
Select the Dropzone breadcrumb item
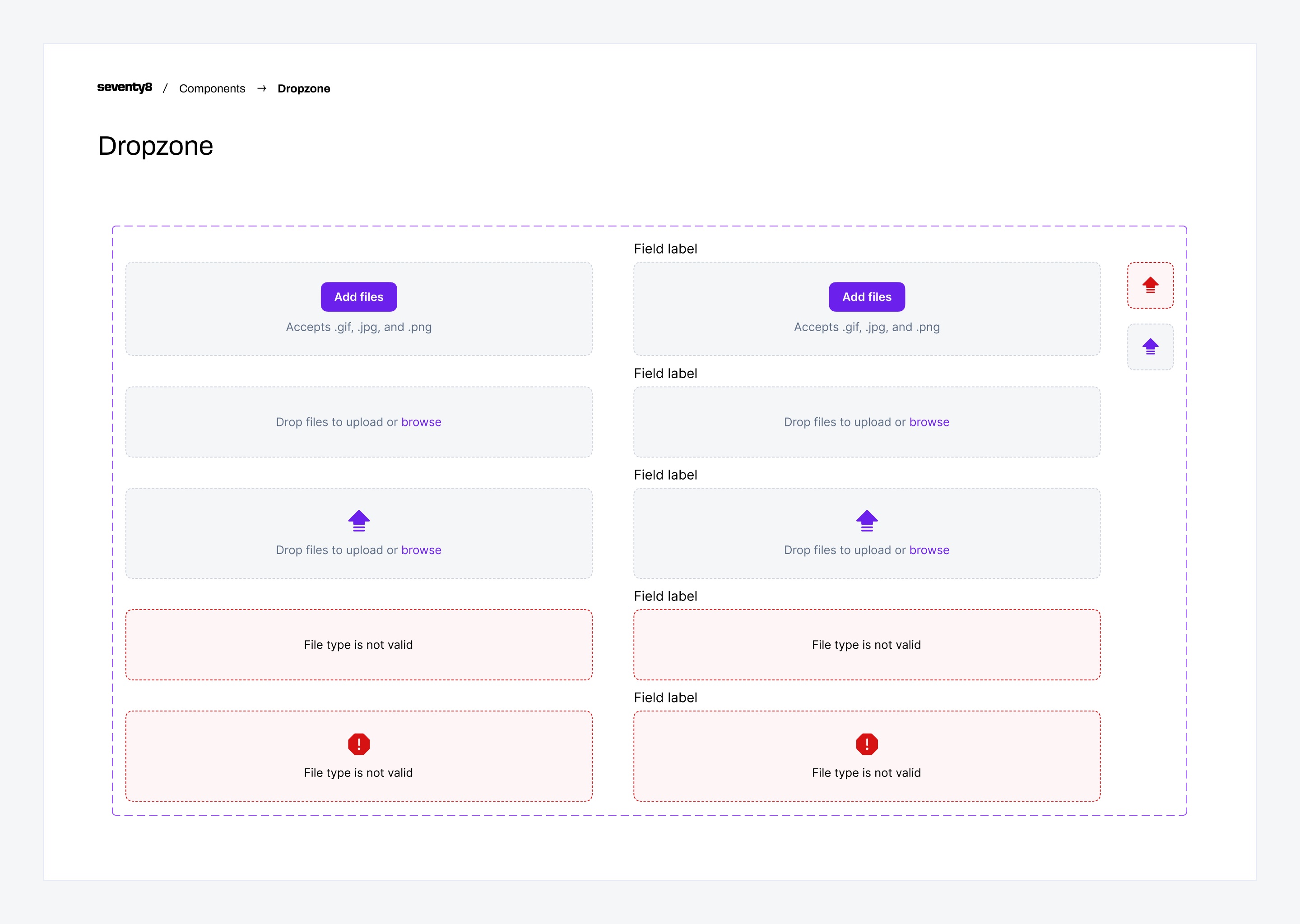(303, 89)
